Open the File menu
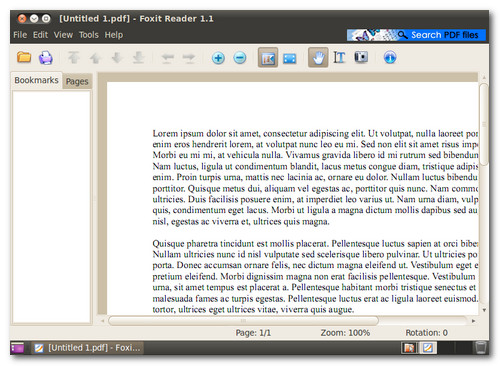This screenshot has height=366, width=500. click(x=20, y=35)
